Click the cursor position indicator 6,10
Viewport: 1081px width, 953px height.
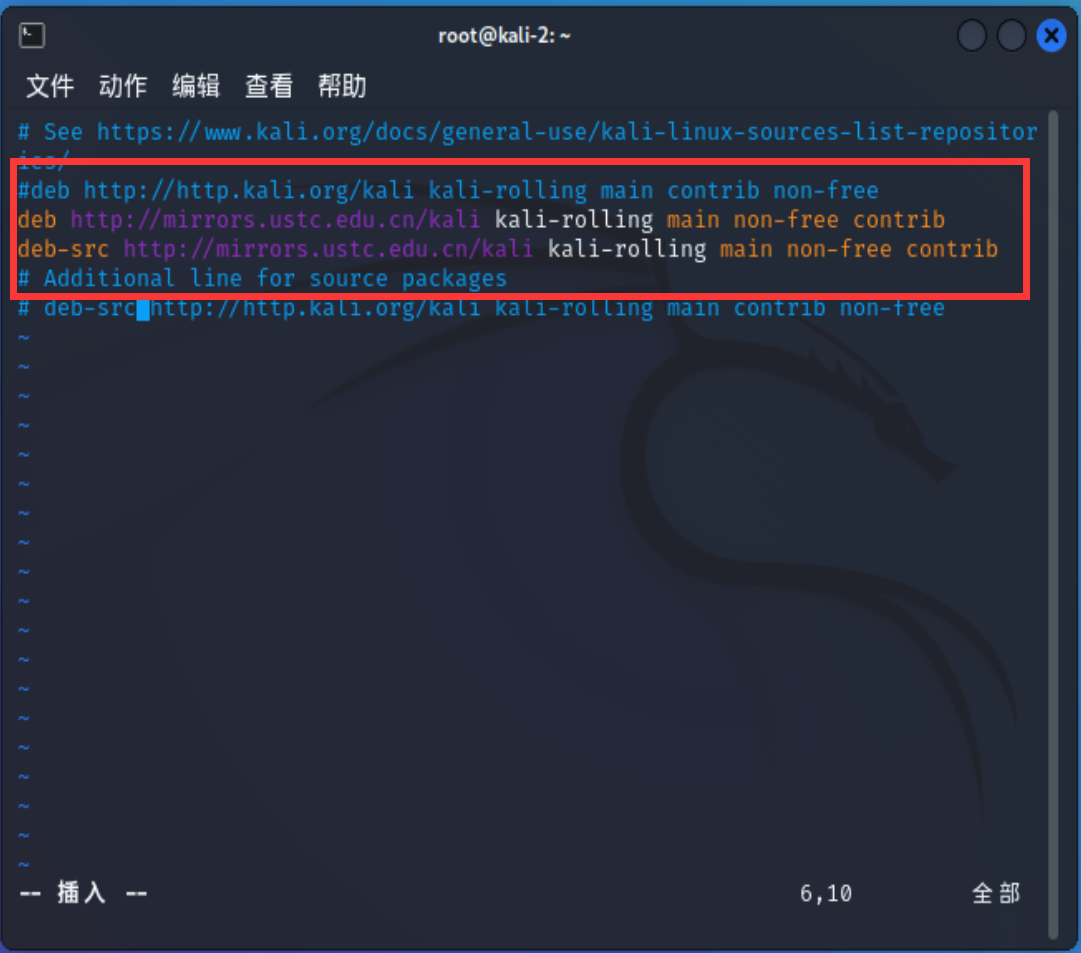coord(826,893)
